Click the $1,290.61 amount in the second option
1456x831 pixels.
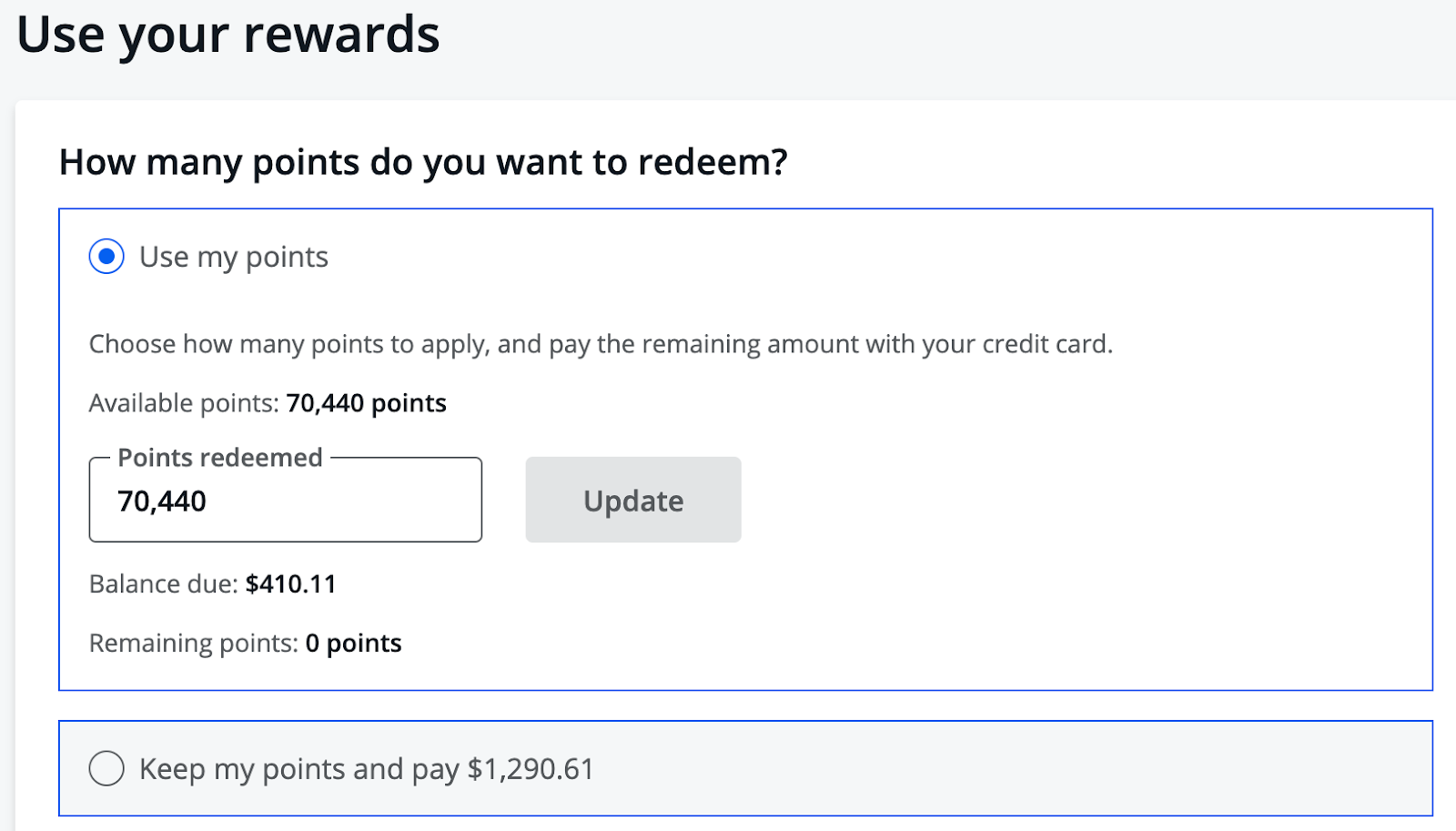531,769
